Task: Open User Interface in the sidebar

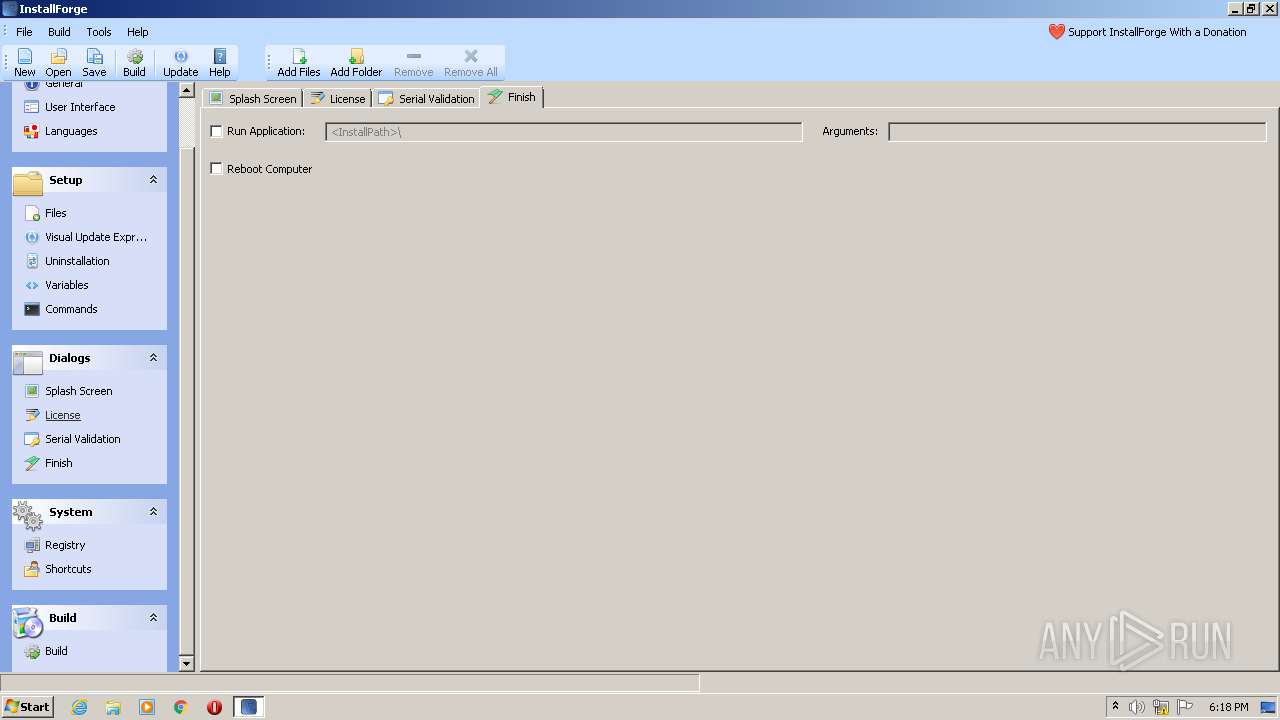Action: click(x=80, y=107)
